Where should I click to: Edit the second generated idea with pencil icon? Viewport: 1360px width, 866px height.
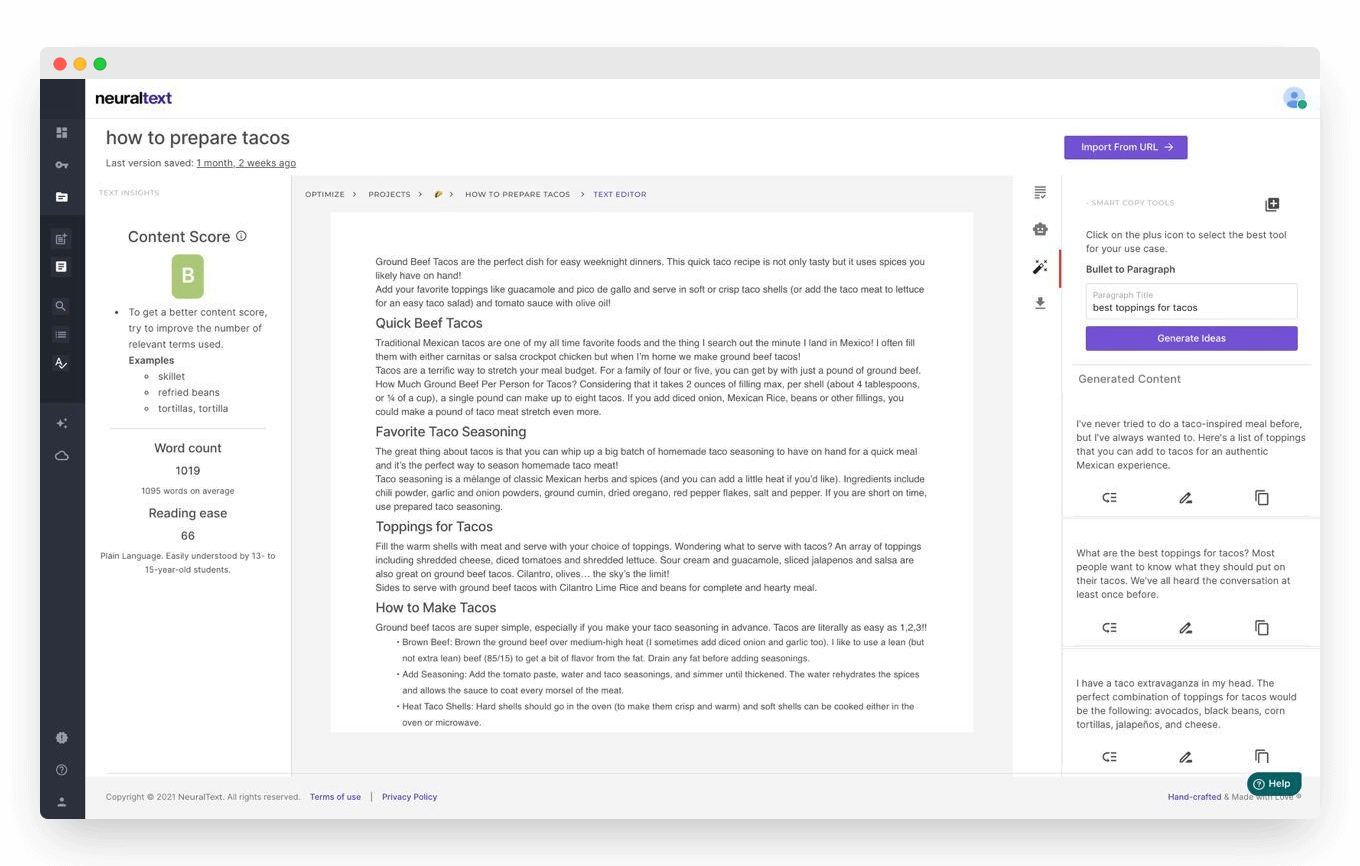click(1185, 627)
